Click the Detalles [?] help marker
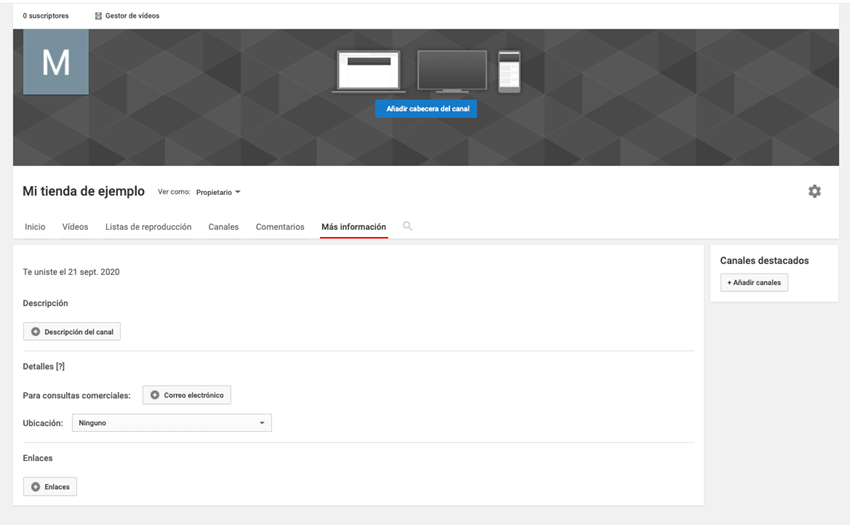Viewport: 850px width, 525px height. coord(60,367)
